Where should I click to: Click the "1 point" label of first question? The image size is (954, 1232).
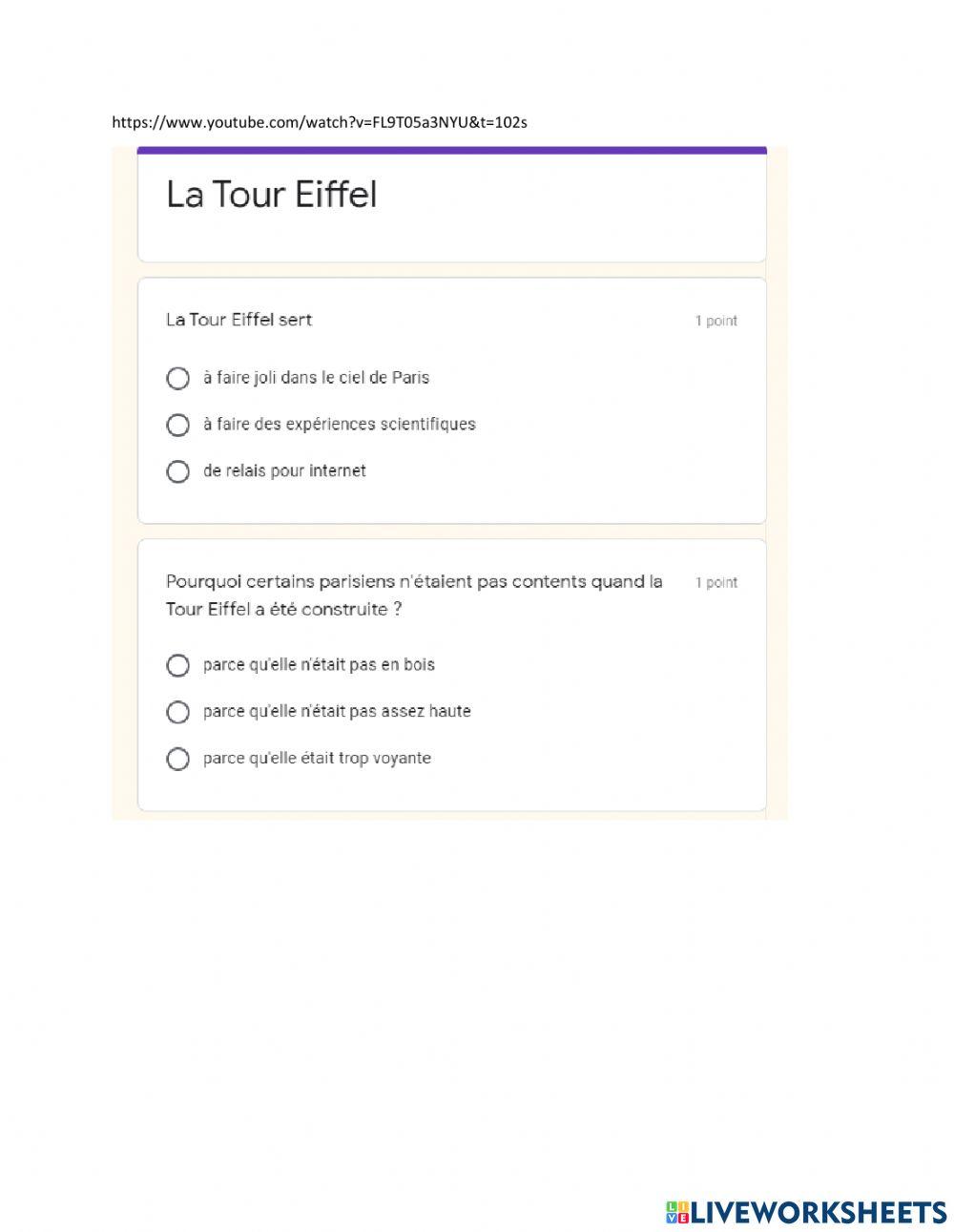715,321
